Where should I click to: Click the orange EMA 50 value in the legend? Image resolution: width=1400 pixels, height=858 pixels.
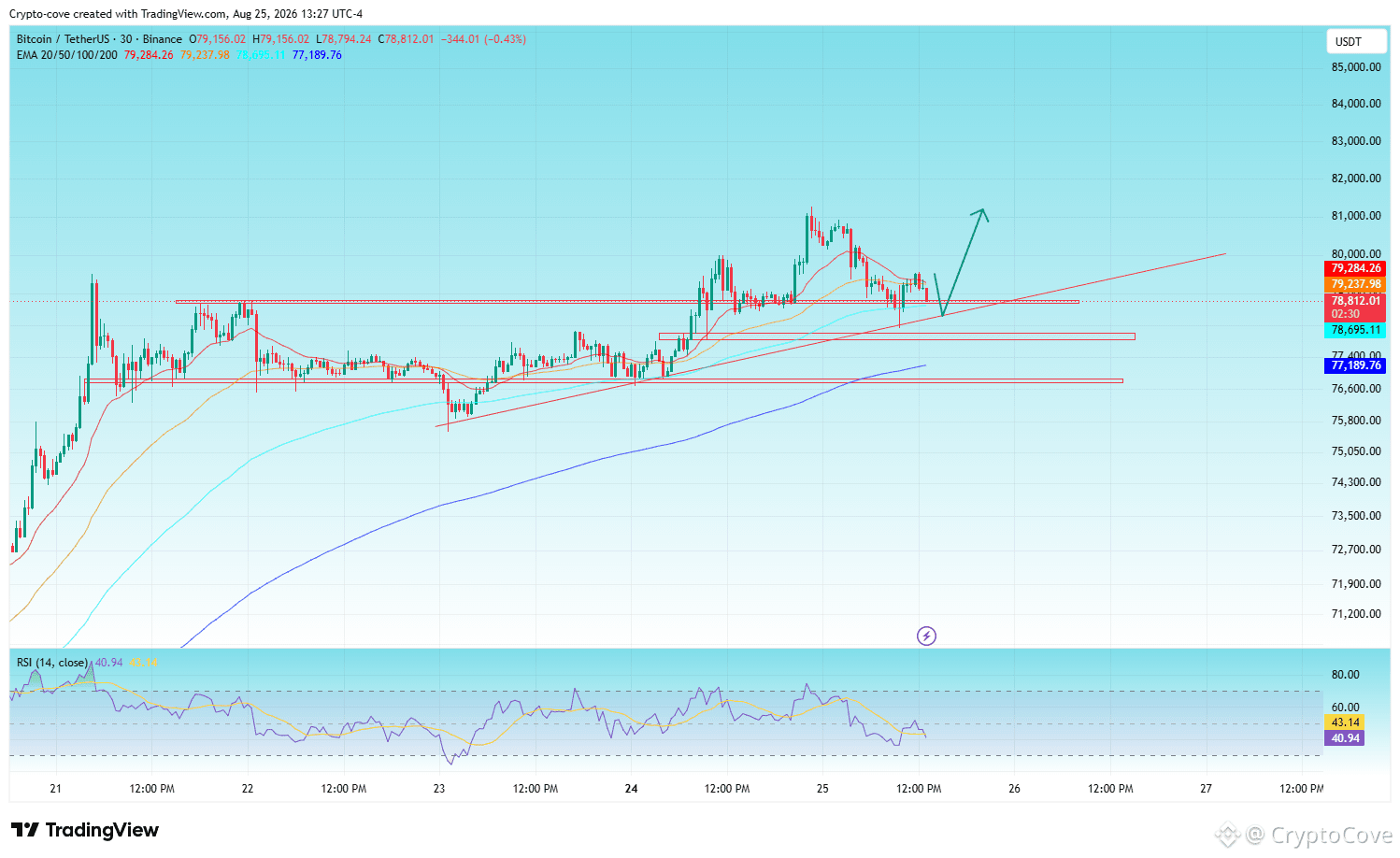(x=205, y=55)
